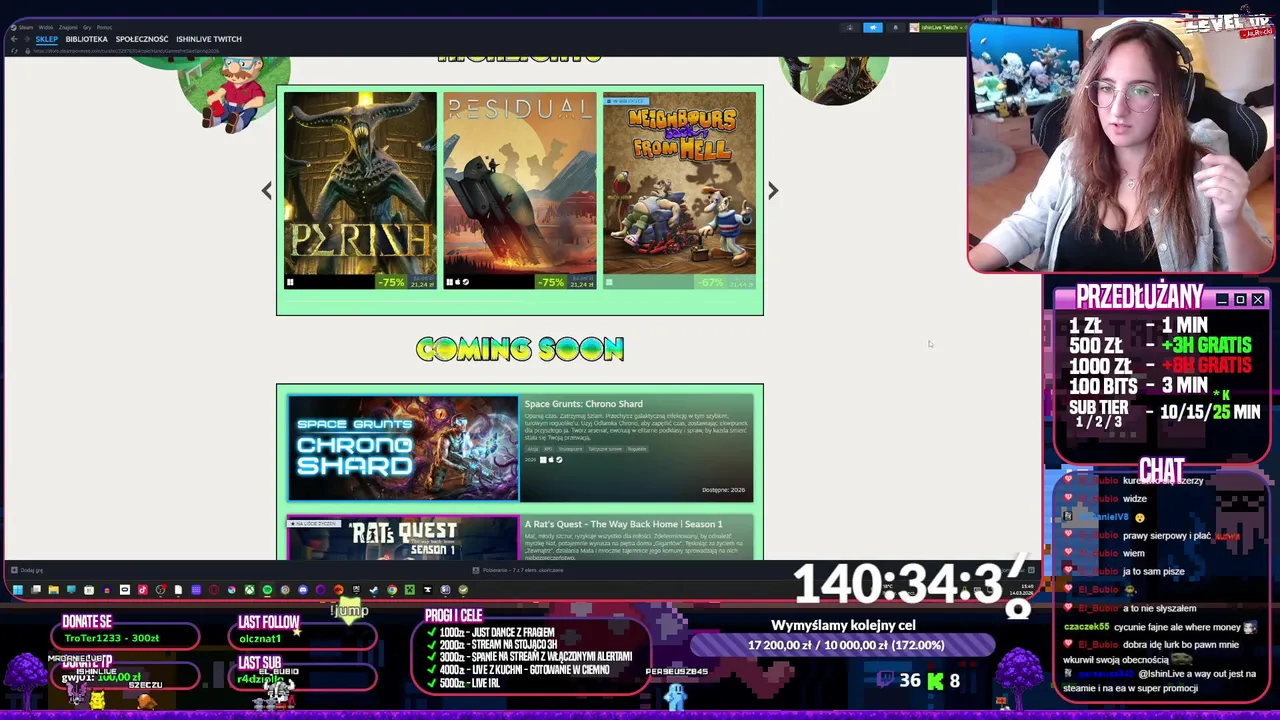Open the Space Grunts Chrono Shard banner image
Screen dimensions: 1280x720
pos(403,448)
